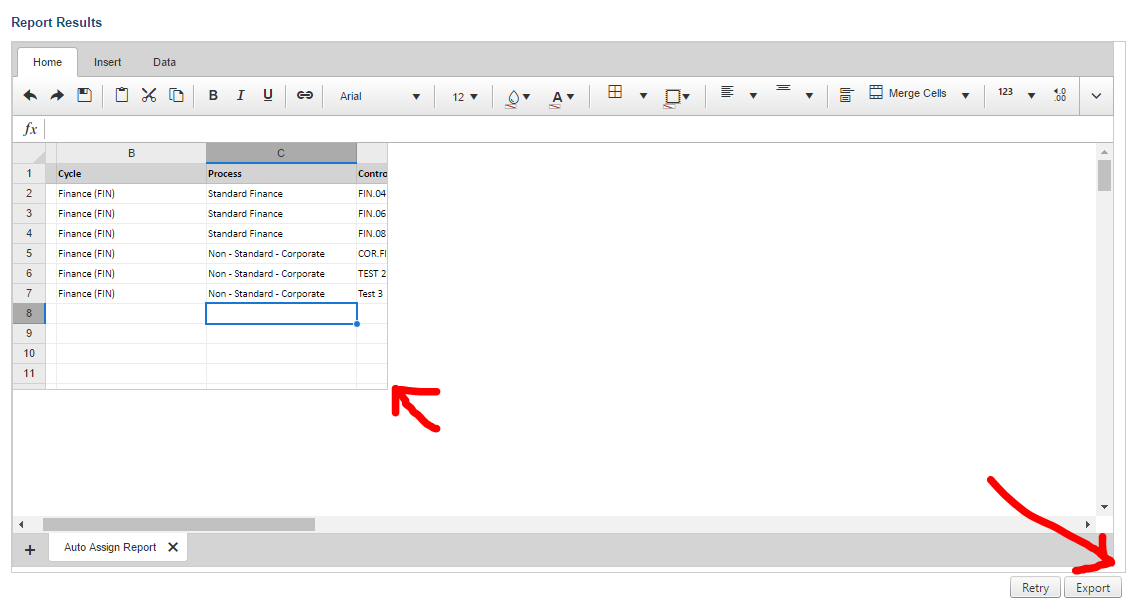Expand the horizontal alignment dropdown arrow
This screenshot has width=1137, height=616.
753,96
